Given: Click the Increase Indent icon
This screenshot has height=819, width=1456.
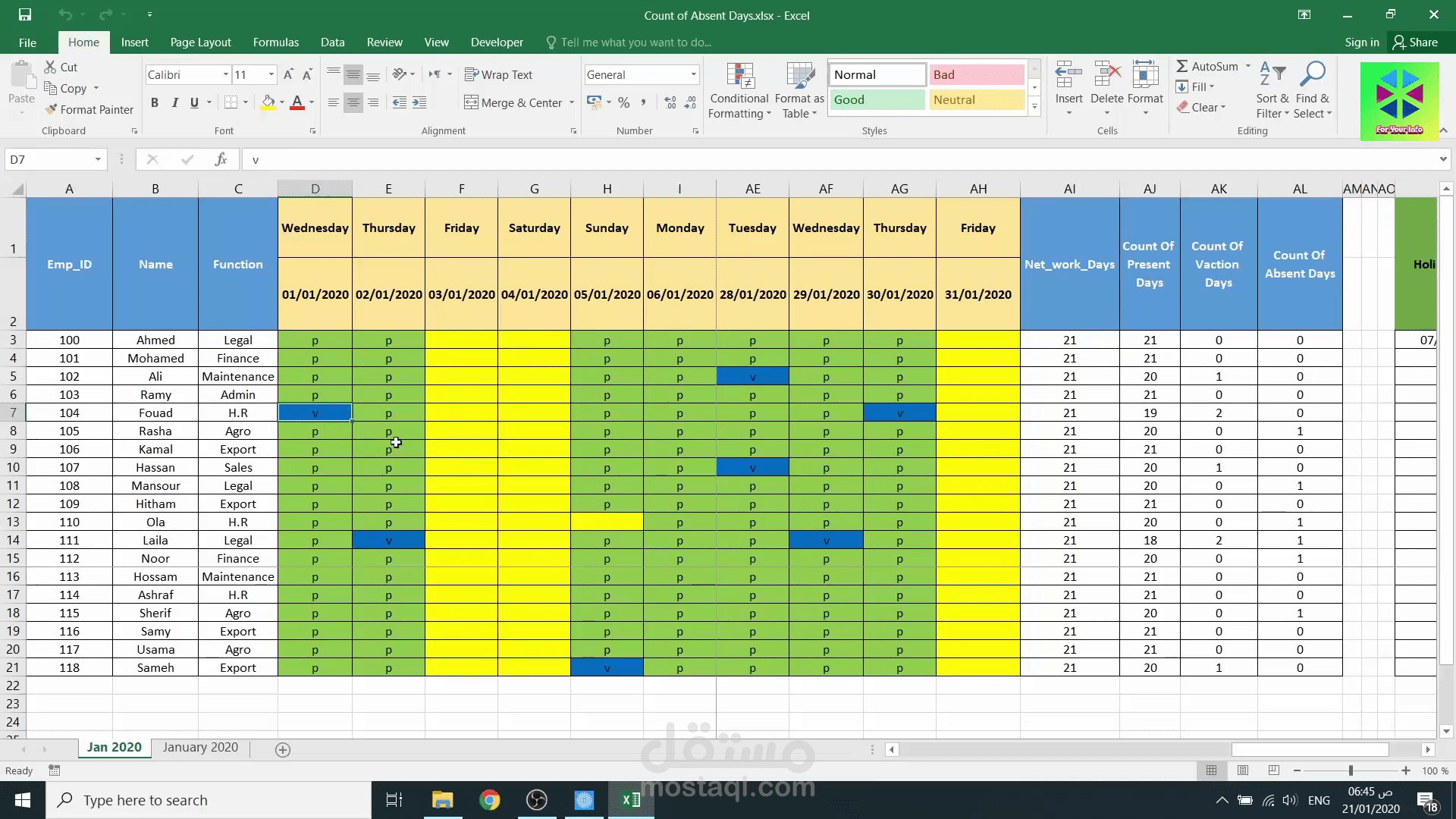Looking at the screenshot, I should pos(419,102).
